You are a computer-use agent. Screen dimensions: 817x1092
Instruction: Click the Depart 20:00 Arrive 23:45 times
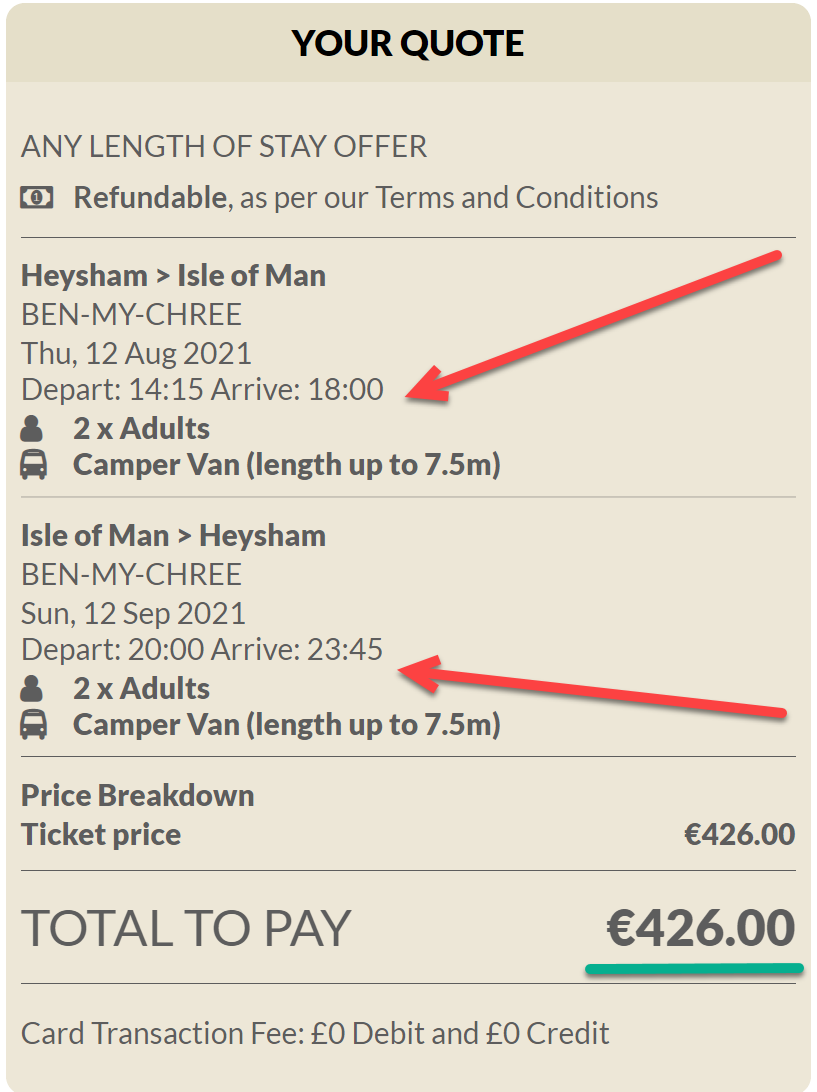point(202,649)
